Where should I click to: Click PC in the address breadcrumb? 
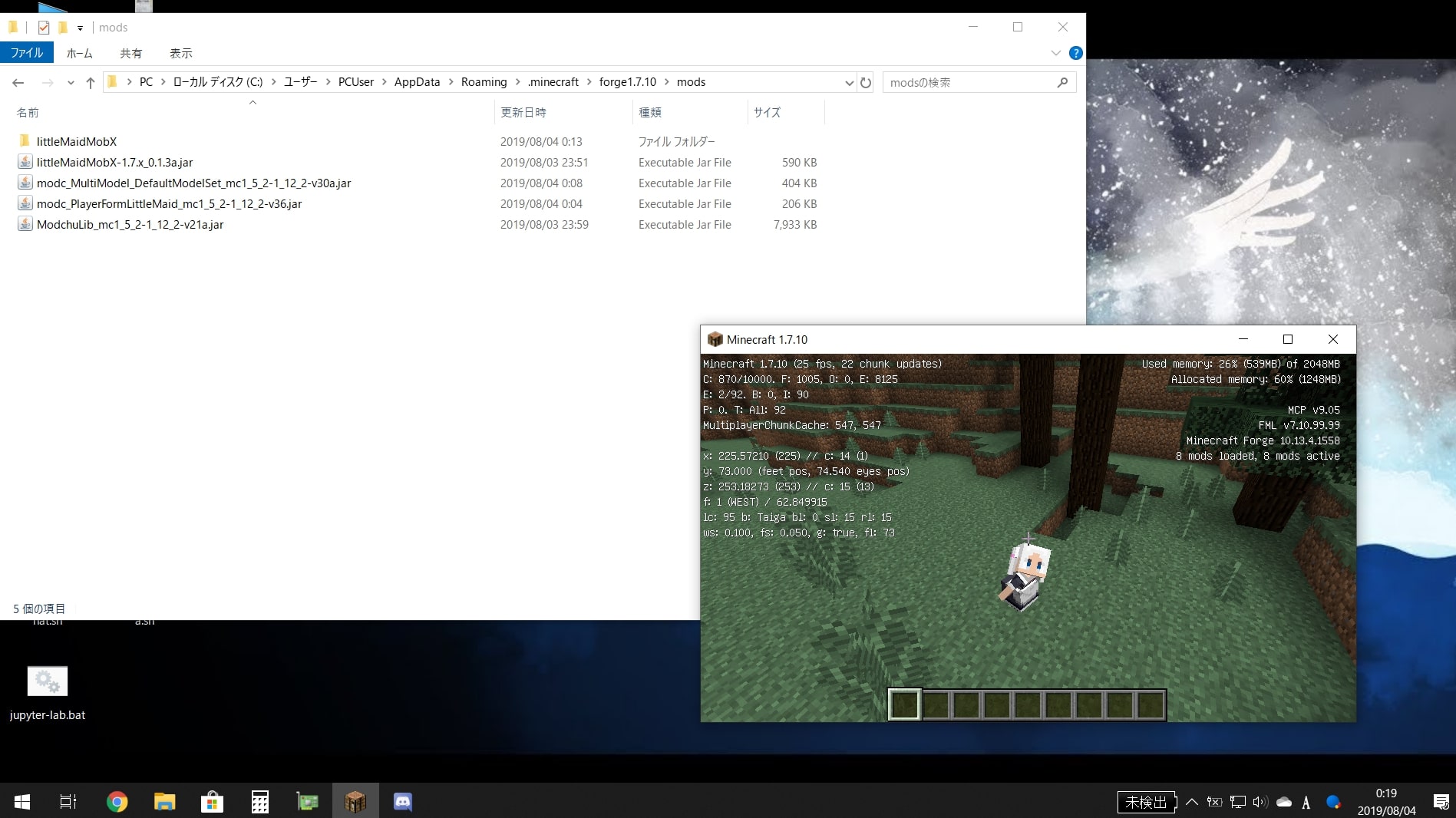click(146, 82)
